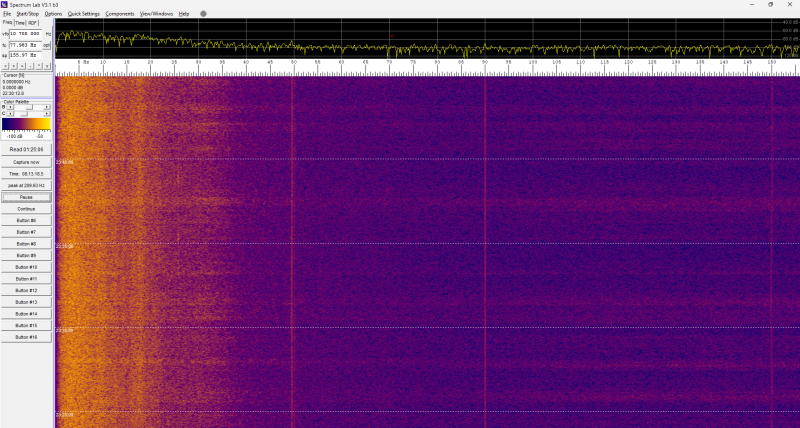Viewport: 800px width, 428px height.
Task: Minimize the Spectrum Lab window
Action: tap(752, 4)
